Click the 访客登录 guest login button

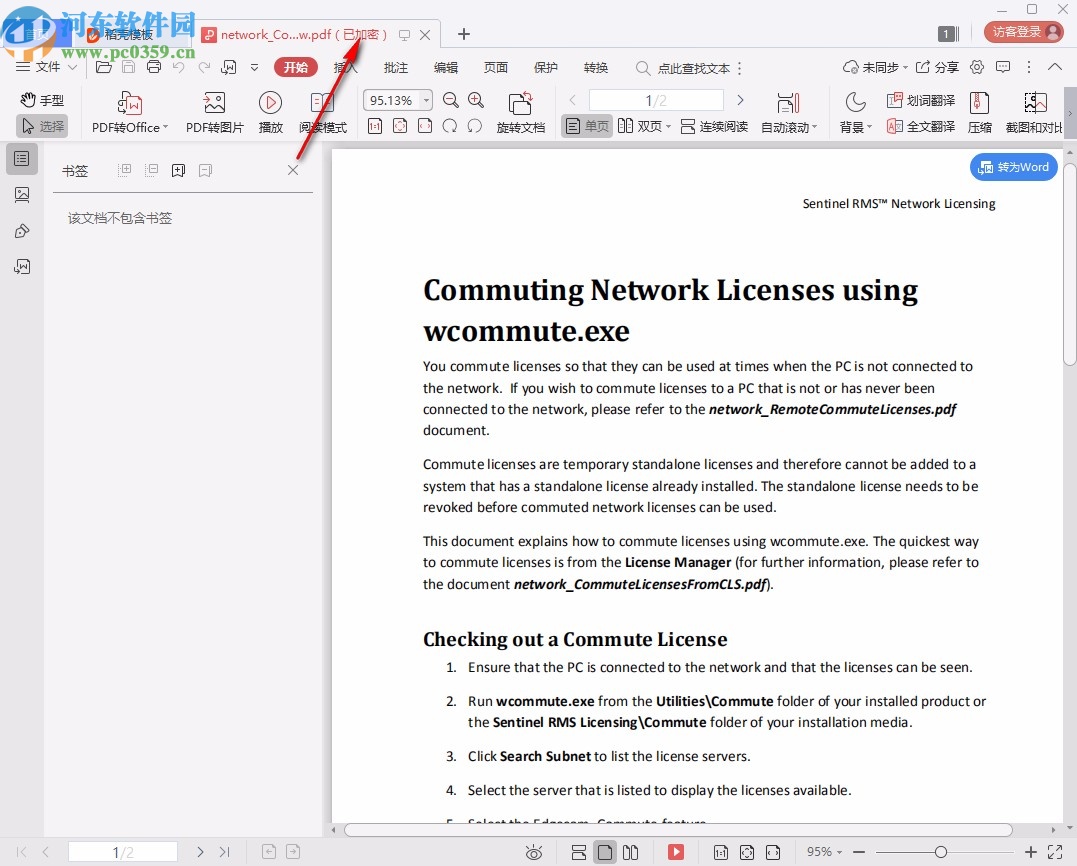click(x=1024, y=32)
